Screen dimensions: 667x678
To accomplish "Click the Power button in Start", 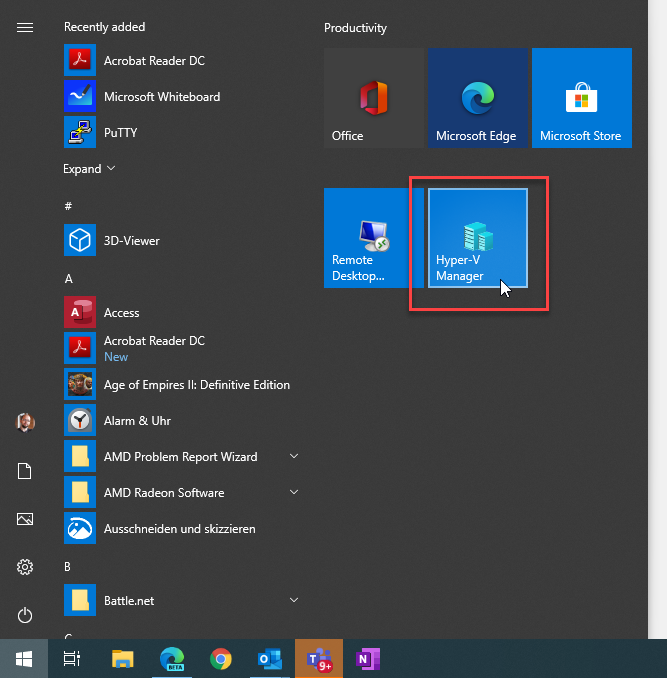I will click(25, 615).
